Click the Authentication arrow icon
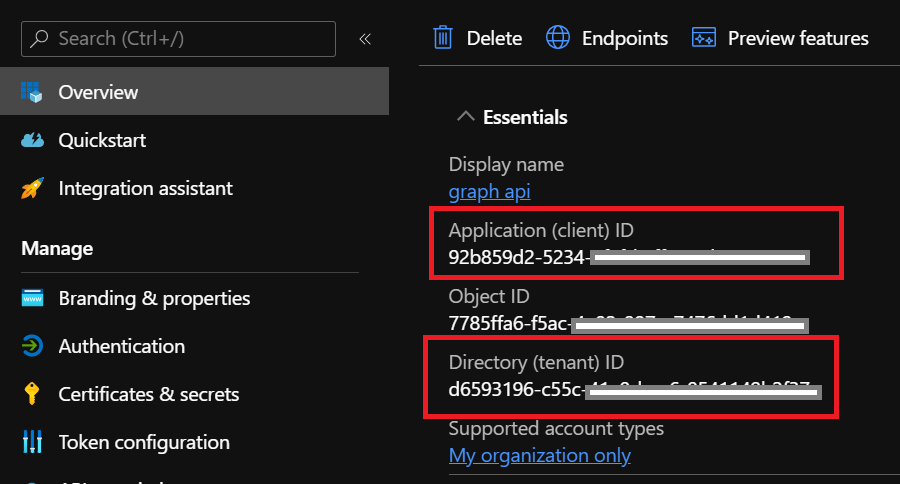 tap(32, 346)
